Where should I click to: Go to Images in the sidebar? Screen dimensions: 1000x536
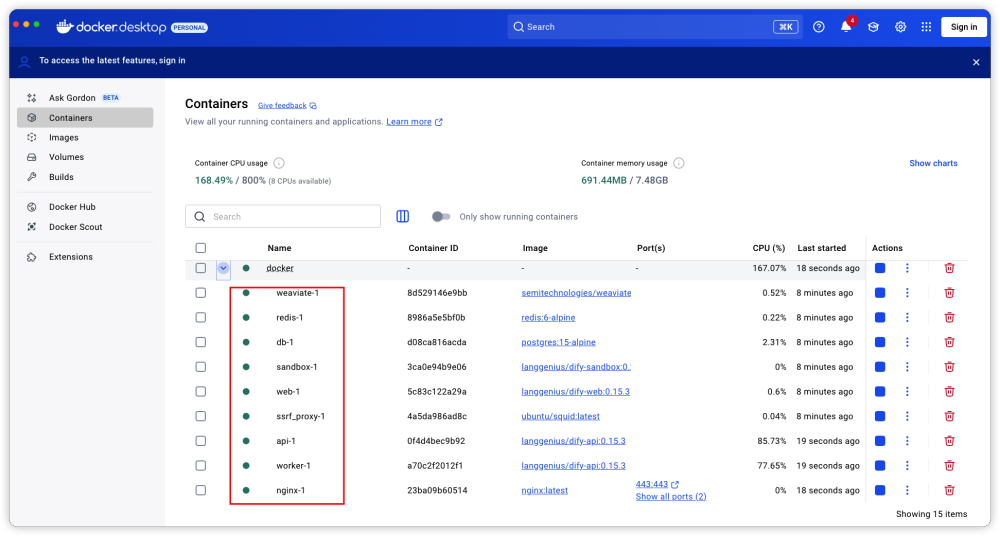[x=64, y=137]
